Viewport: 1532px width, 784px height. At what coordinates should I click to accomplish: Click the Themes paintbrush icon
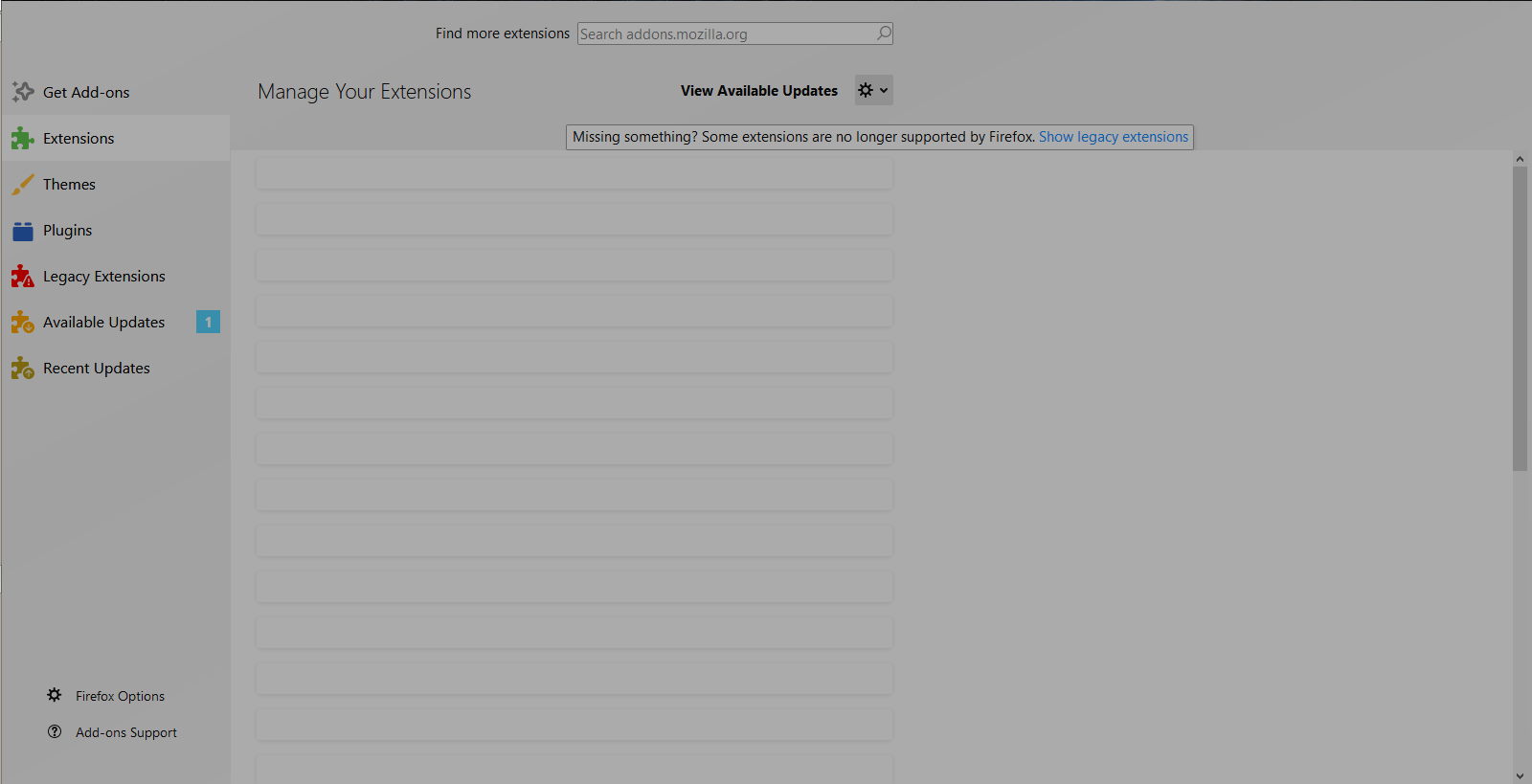pos(23,184)
